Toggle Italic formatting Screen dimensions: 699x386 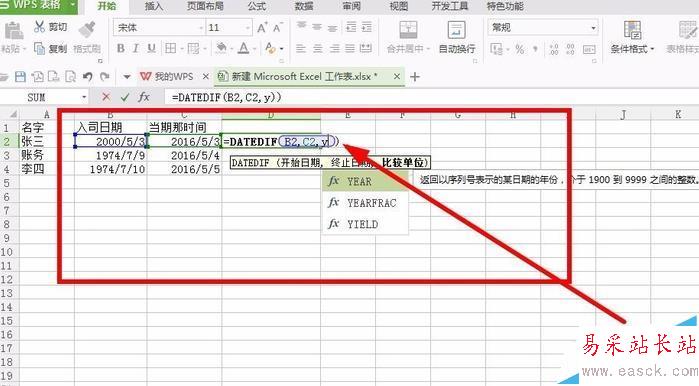pyautogui.click(x=136, y=48)
